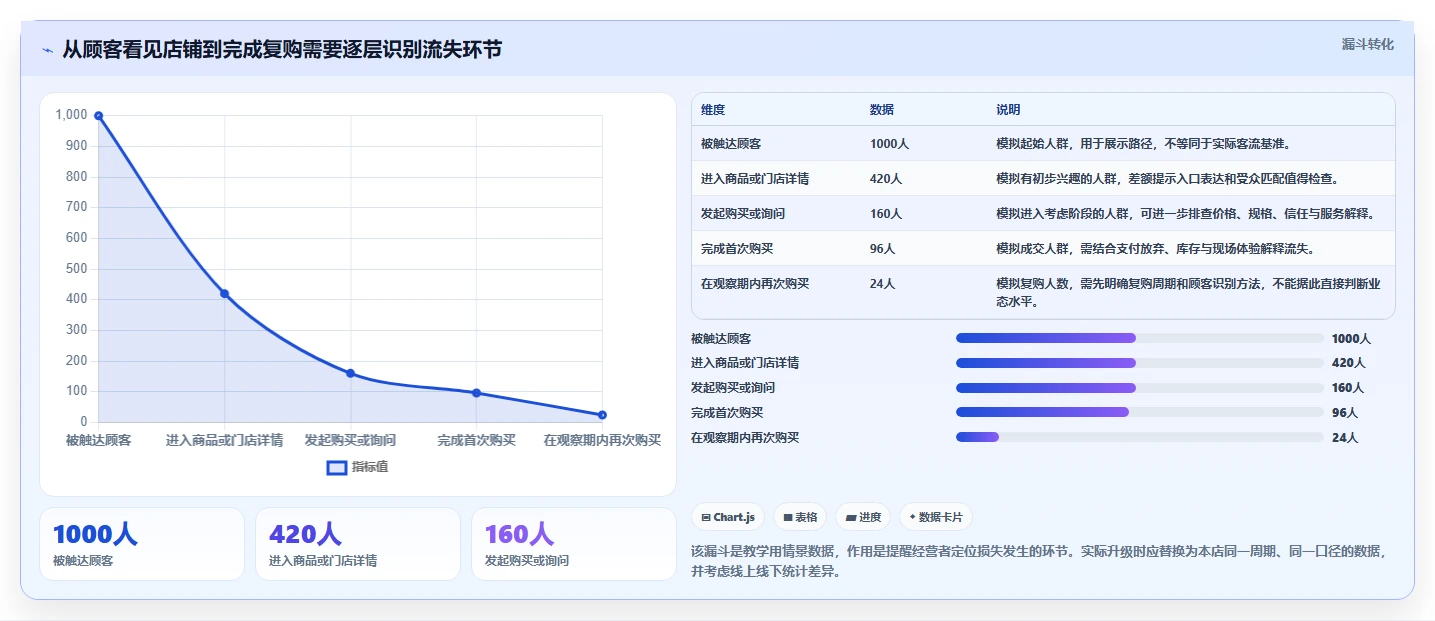The height and width of the screenshot is (621, 1435).
Task: Click the 被触达顾客 progress bar
Action: (1140, 339)
